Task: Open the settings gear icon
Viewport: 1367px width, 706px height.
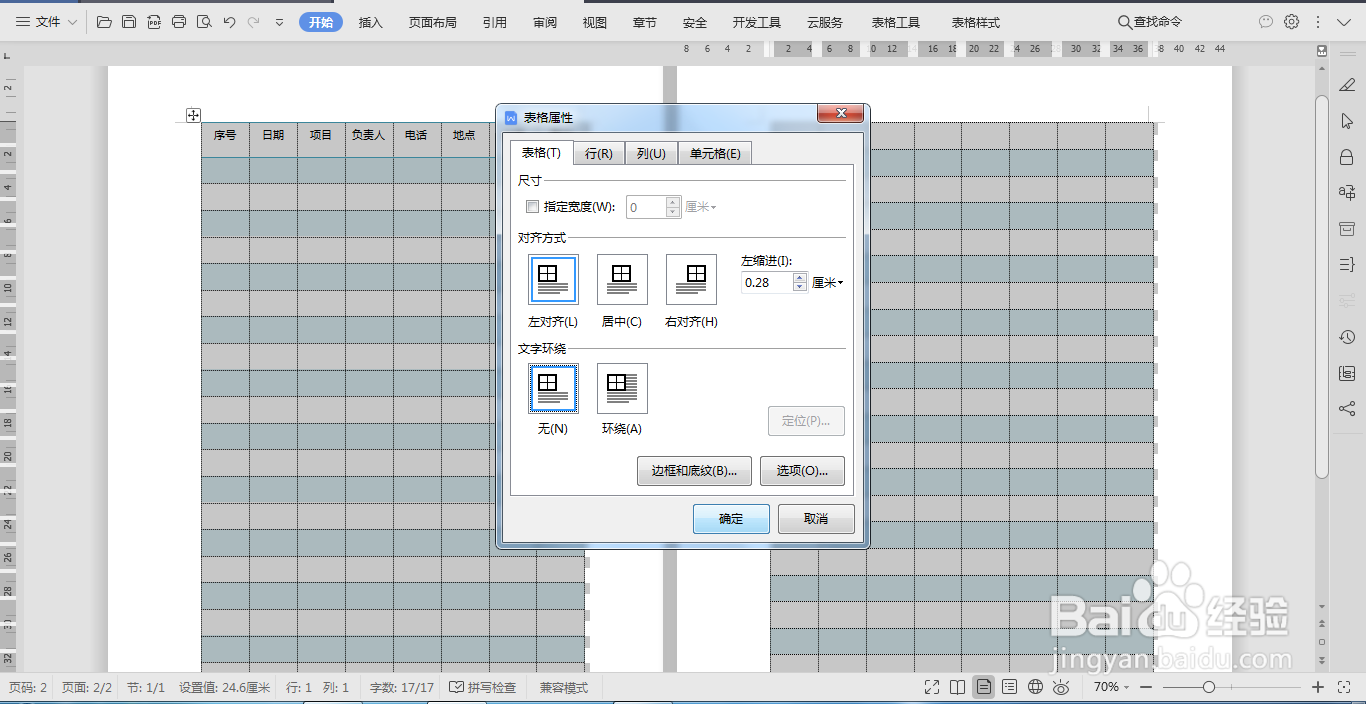Action: (x=1292, y=22)
